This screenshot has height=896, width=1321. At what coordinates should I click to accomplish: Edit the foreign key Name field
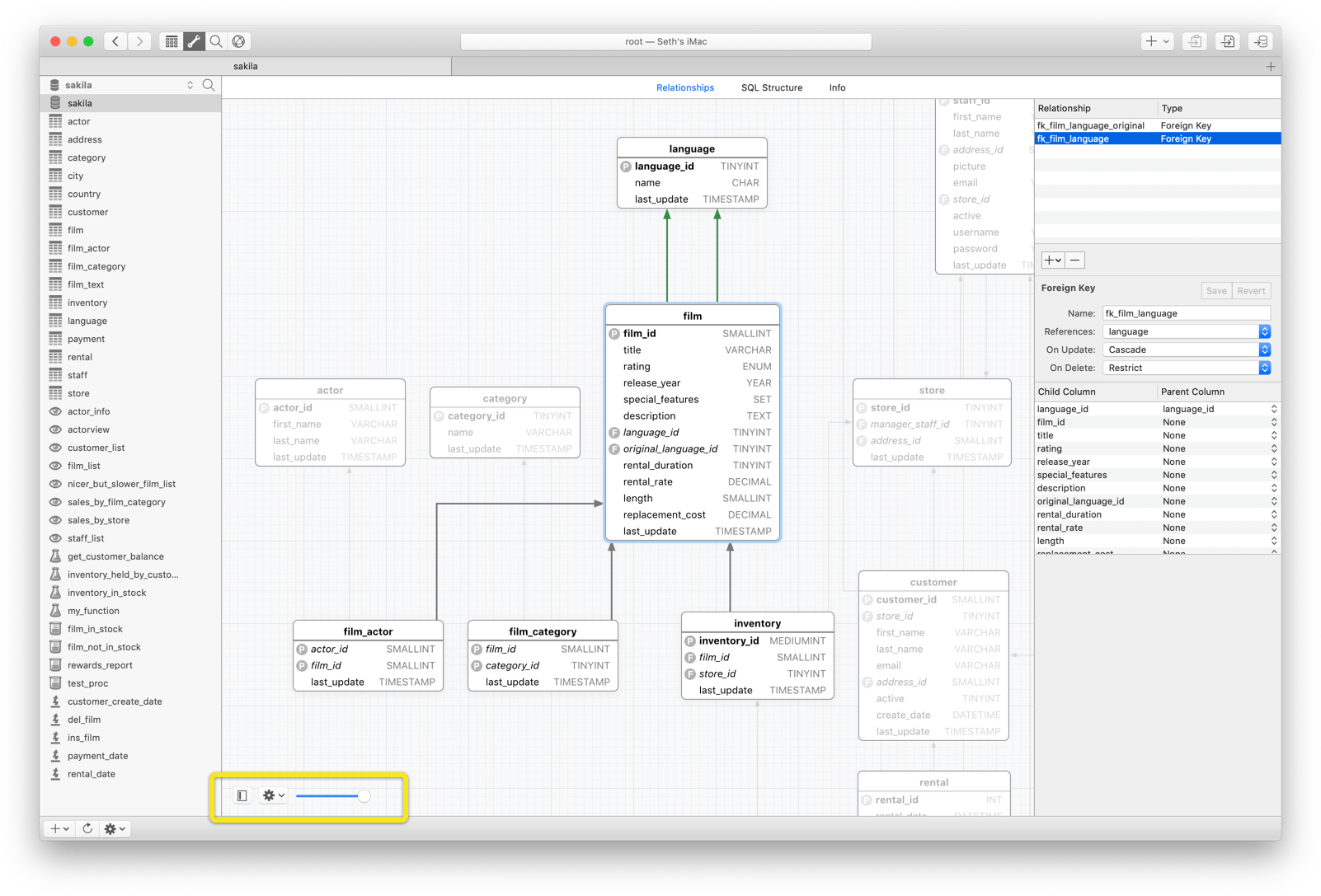[1186, 313]
